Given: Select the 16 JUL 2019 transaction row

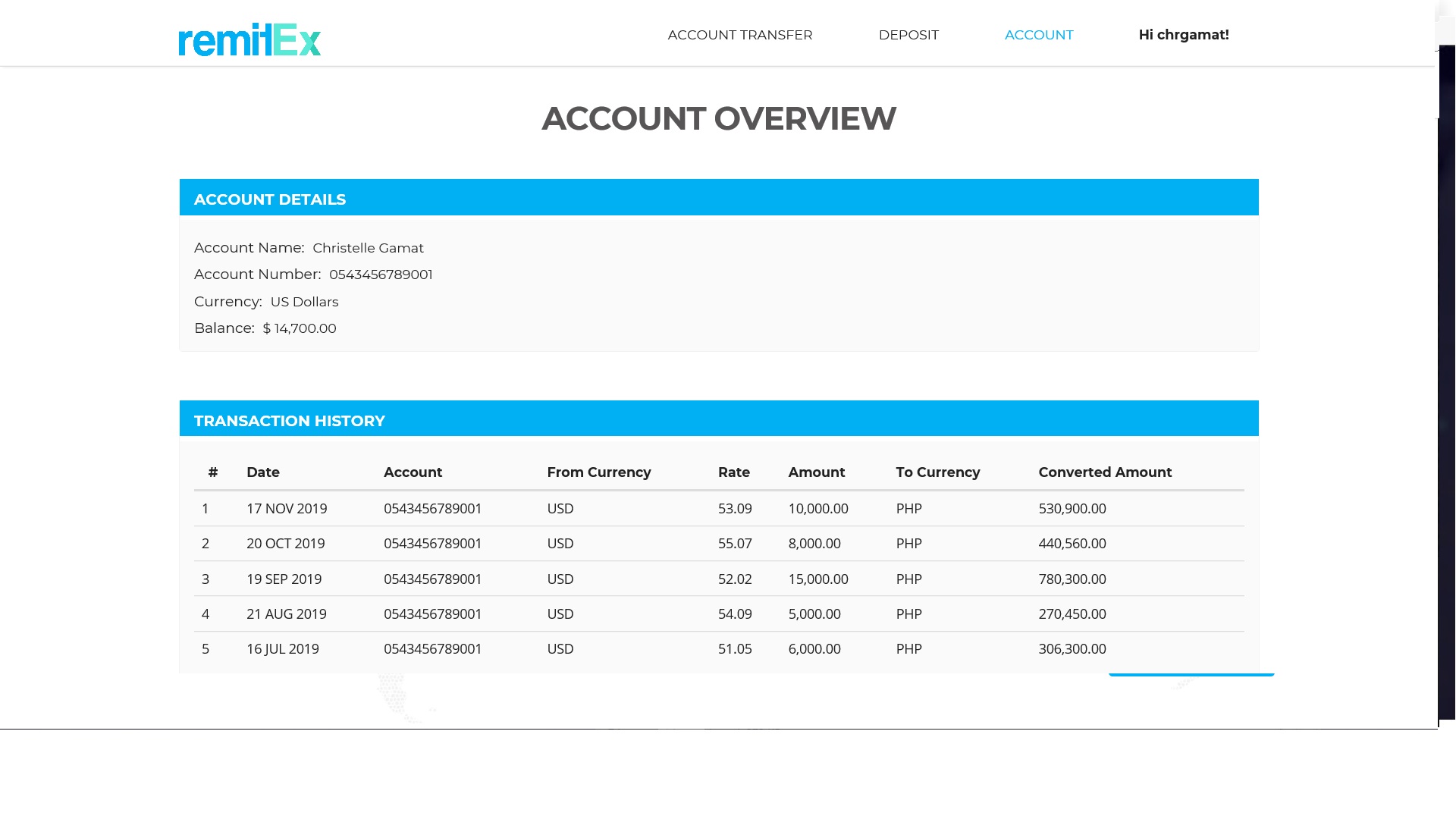Looking at the screenshot, I should (718, 649).
